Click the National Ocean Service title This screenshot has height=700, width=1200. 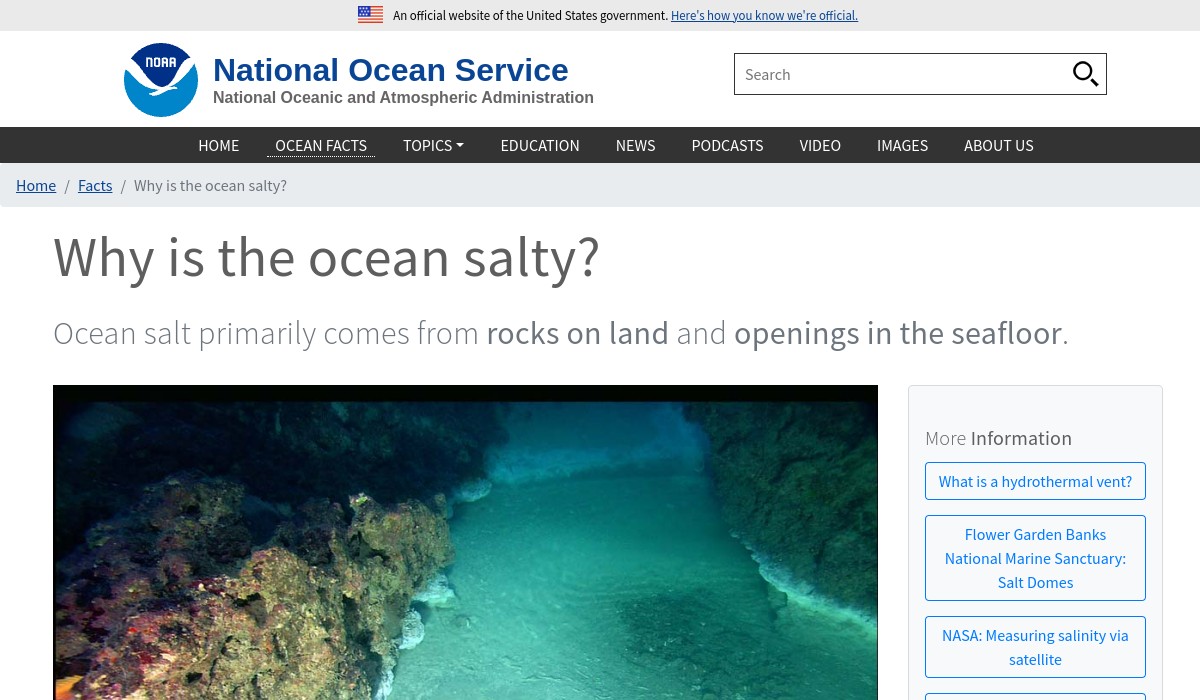tap(390, 70)
